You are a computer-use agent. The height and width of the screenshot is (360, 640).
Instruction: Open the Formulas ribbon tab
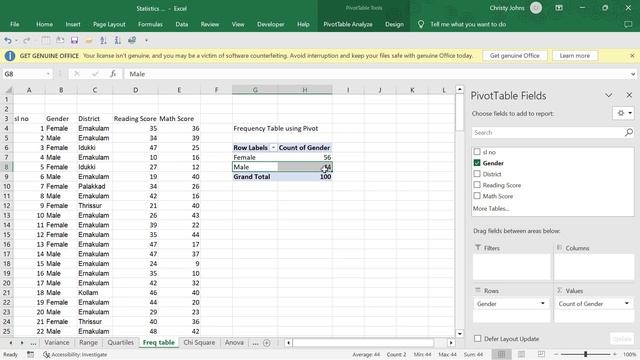(x=150, y=24)
